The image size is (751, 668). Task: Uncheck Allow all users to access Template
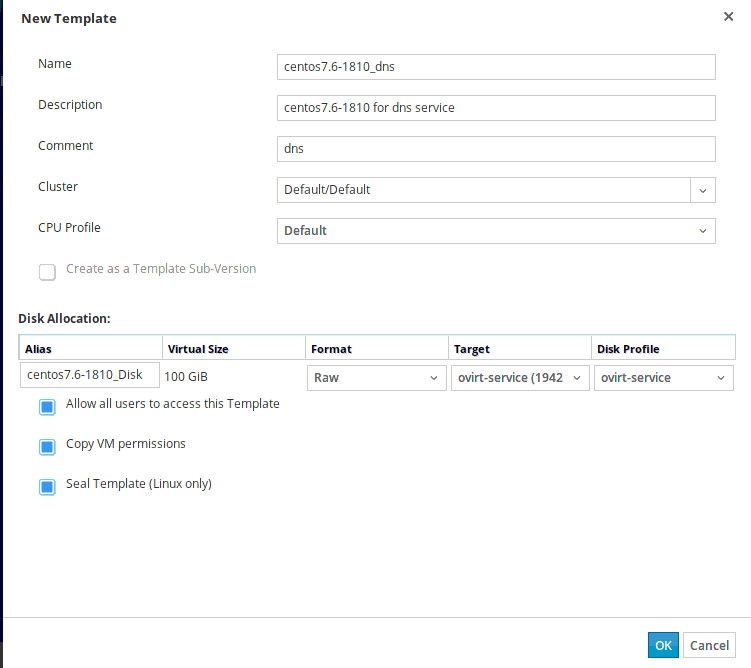click(47, 407)
